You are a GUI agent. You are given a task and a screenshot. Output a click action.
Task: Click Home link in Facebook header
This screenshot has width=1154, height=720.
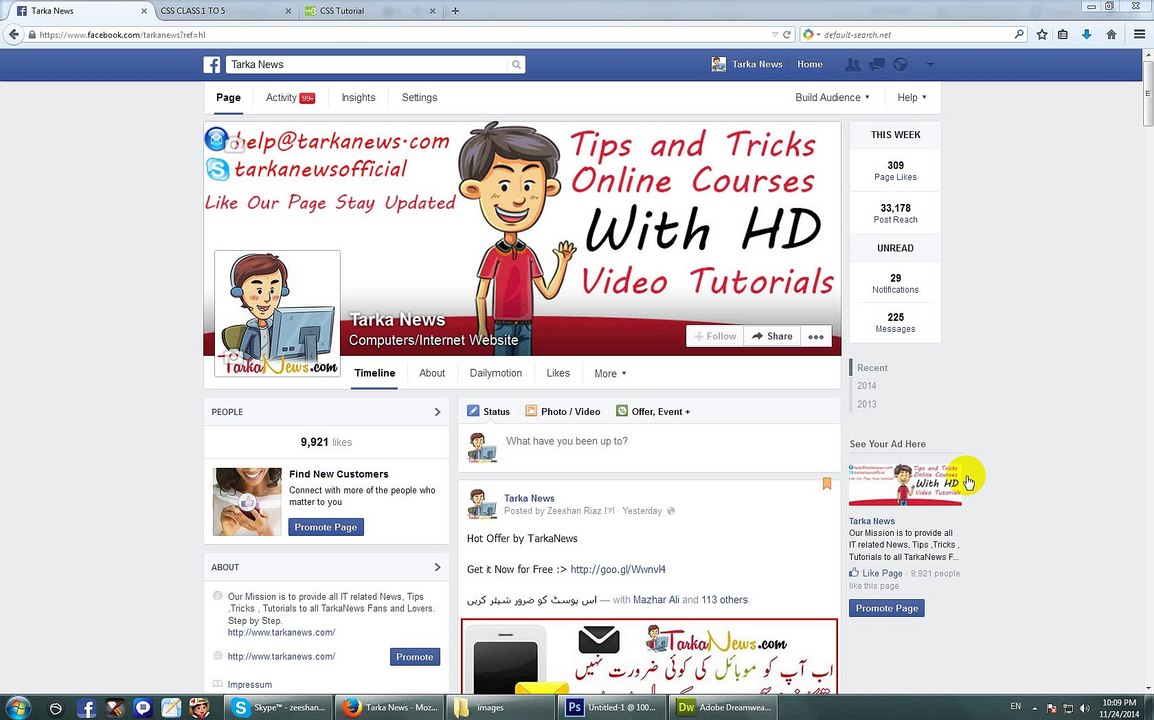pyautogui.click(x=810, y=65)
